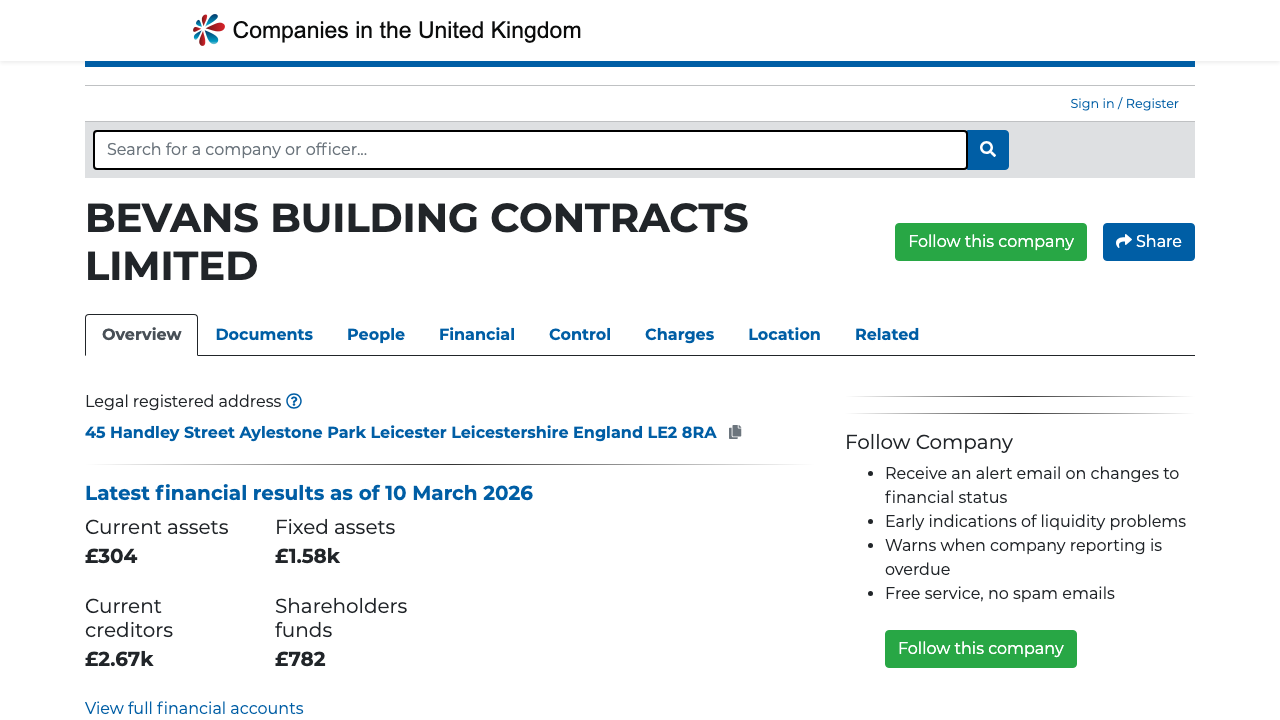Image resolution: width=1280 pixels, height=720 pixels.
Task: Click the share arrow icon on the Share button
Action: pos(1122,241)
